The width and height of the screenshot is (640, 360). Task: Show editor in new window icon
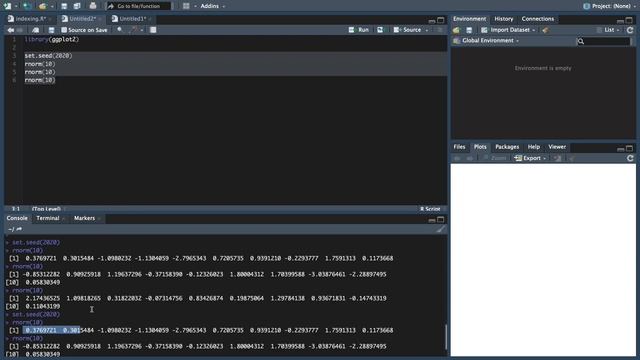pos(36,30)
